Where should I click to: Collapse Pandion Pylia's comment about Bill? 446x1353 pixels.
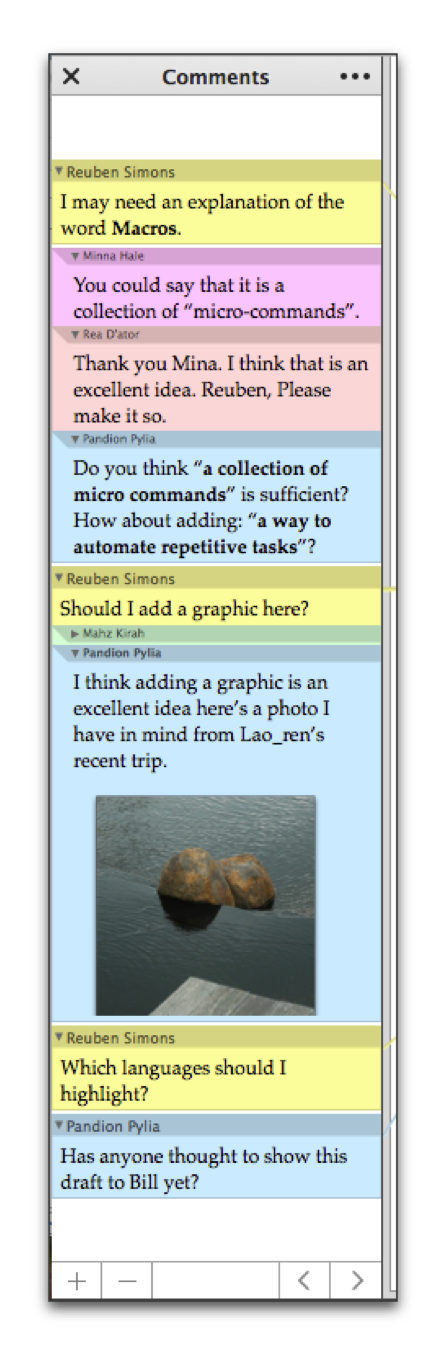point(59,1126)
